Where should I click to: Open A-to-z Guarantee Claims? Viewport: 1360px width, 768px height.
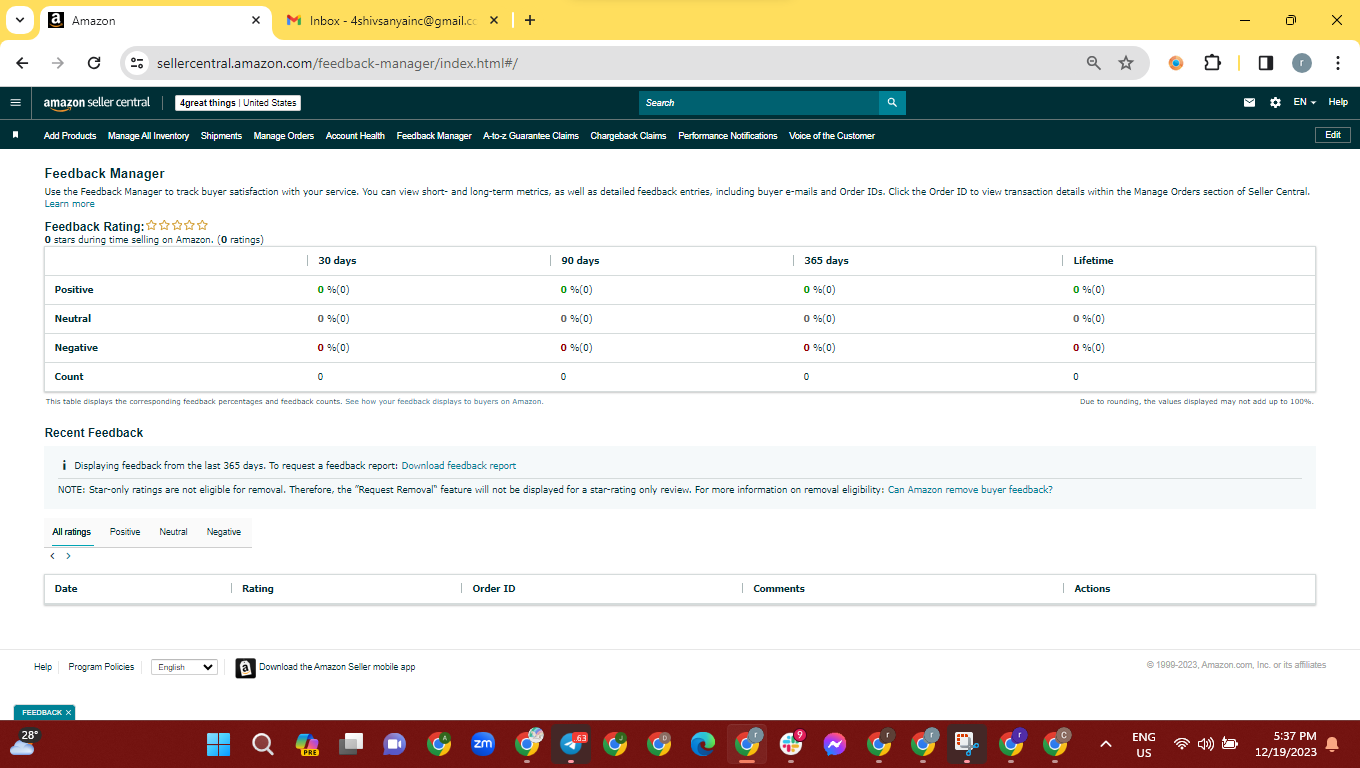(x=531, y=136)
